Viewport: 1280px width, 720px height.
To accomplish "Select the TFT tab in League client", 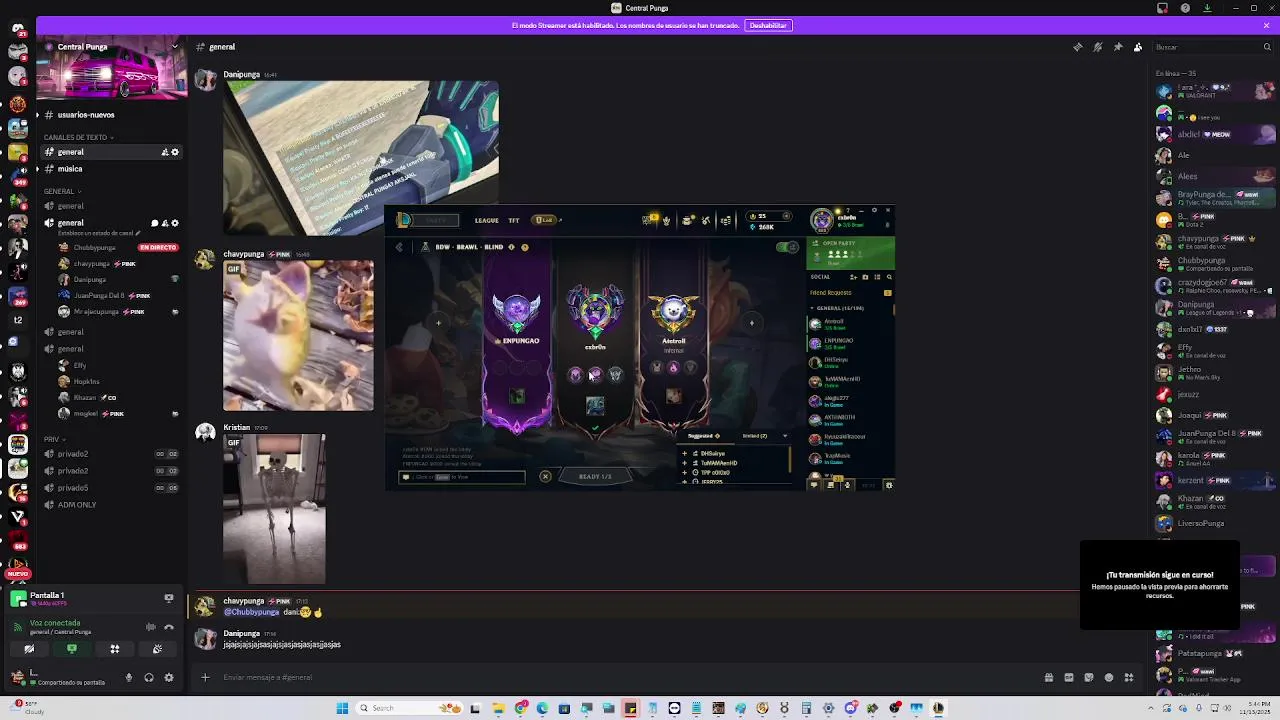I will click(514, 220).
